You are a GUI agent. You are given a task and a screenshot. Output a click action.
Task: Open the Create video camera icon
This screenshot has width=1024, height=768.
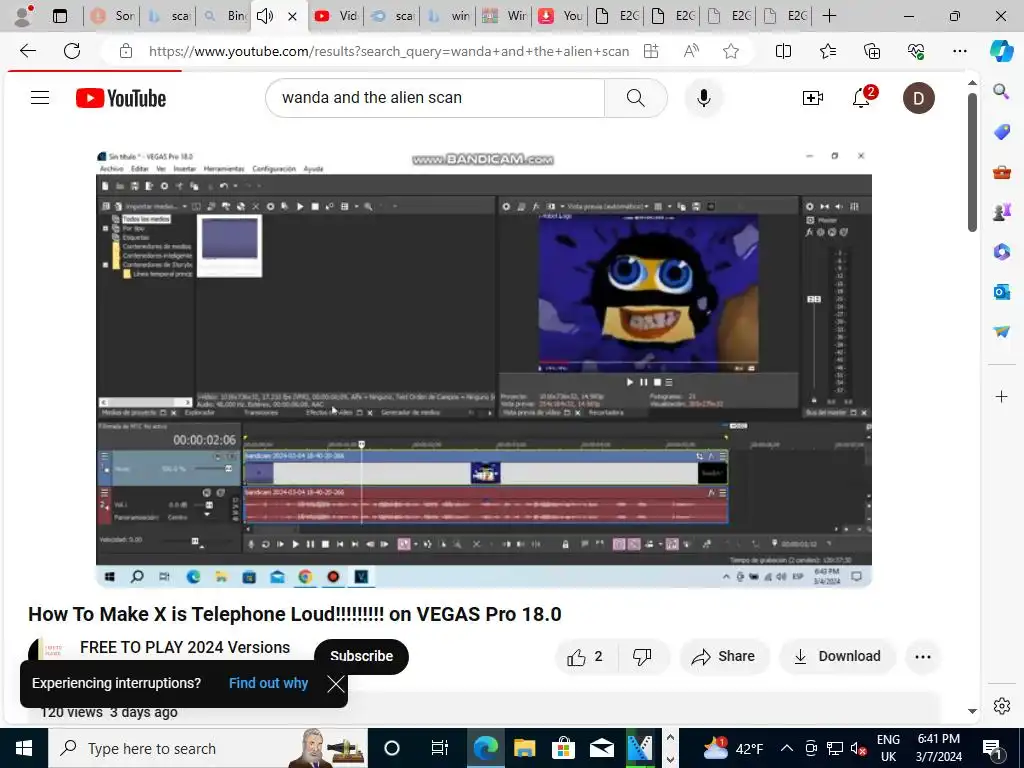tap(812, 98)
